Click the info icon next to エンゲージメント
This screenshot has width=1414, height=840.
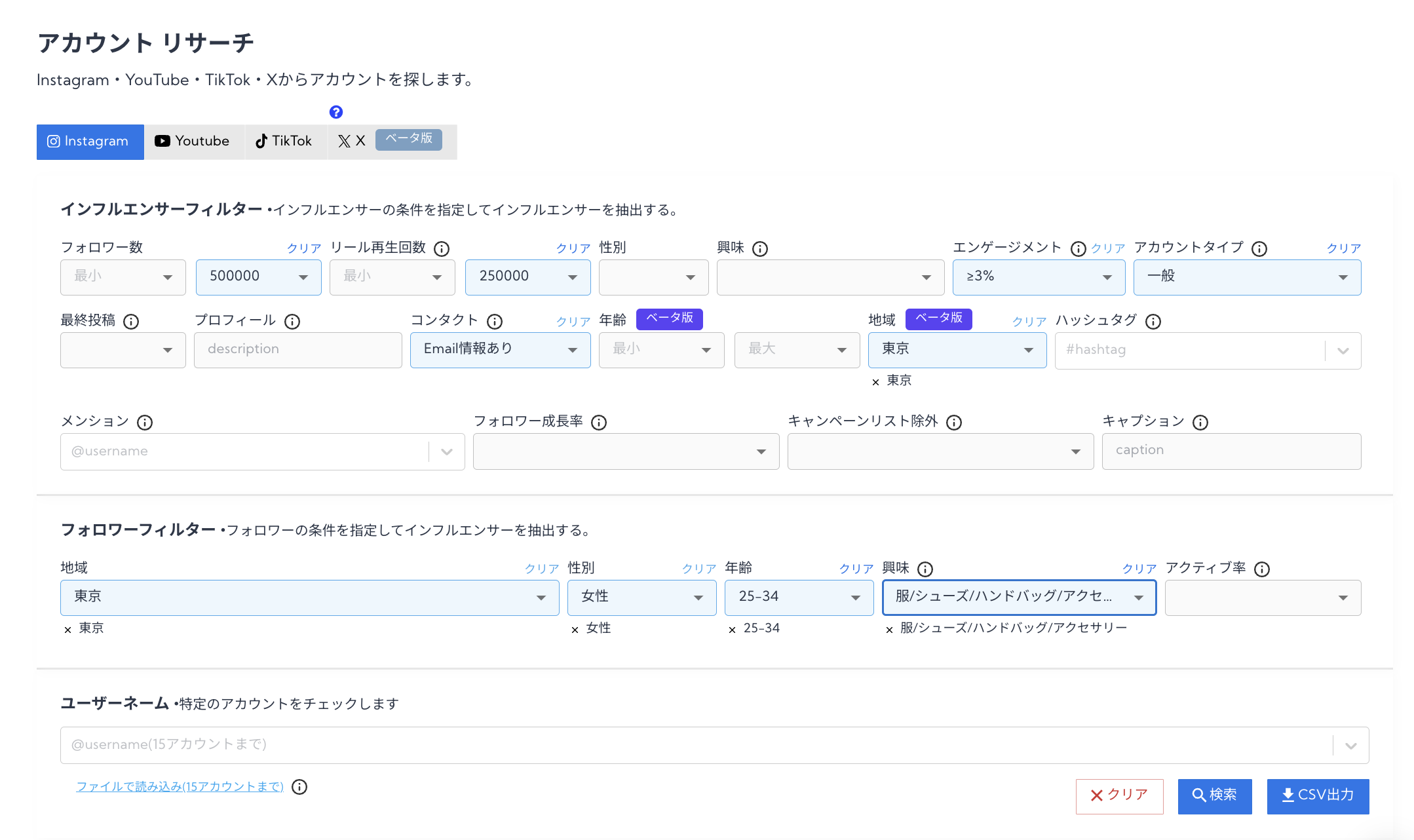(1077, 249)
